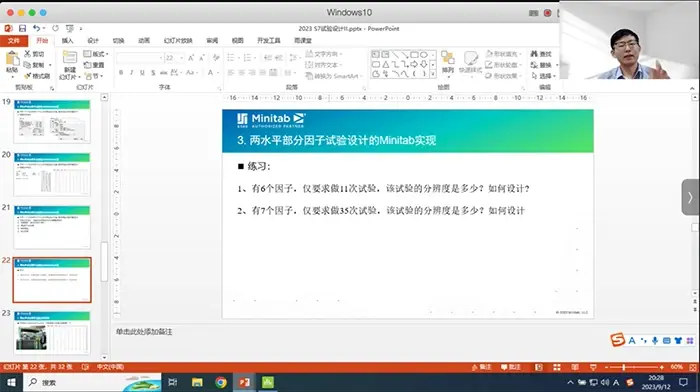
Task: Decrease font size with smaller A
Action: 202,58
